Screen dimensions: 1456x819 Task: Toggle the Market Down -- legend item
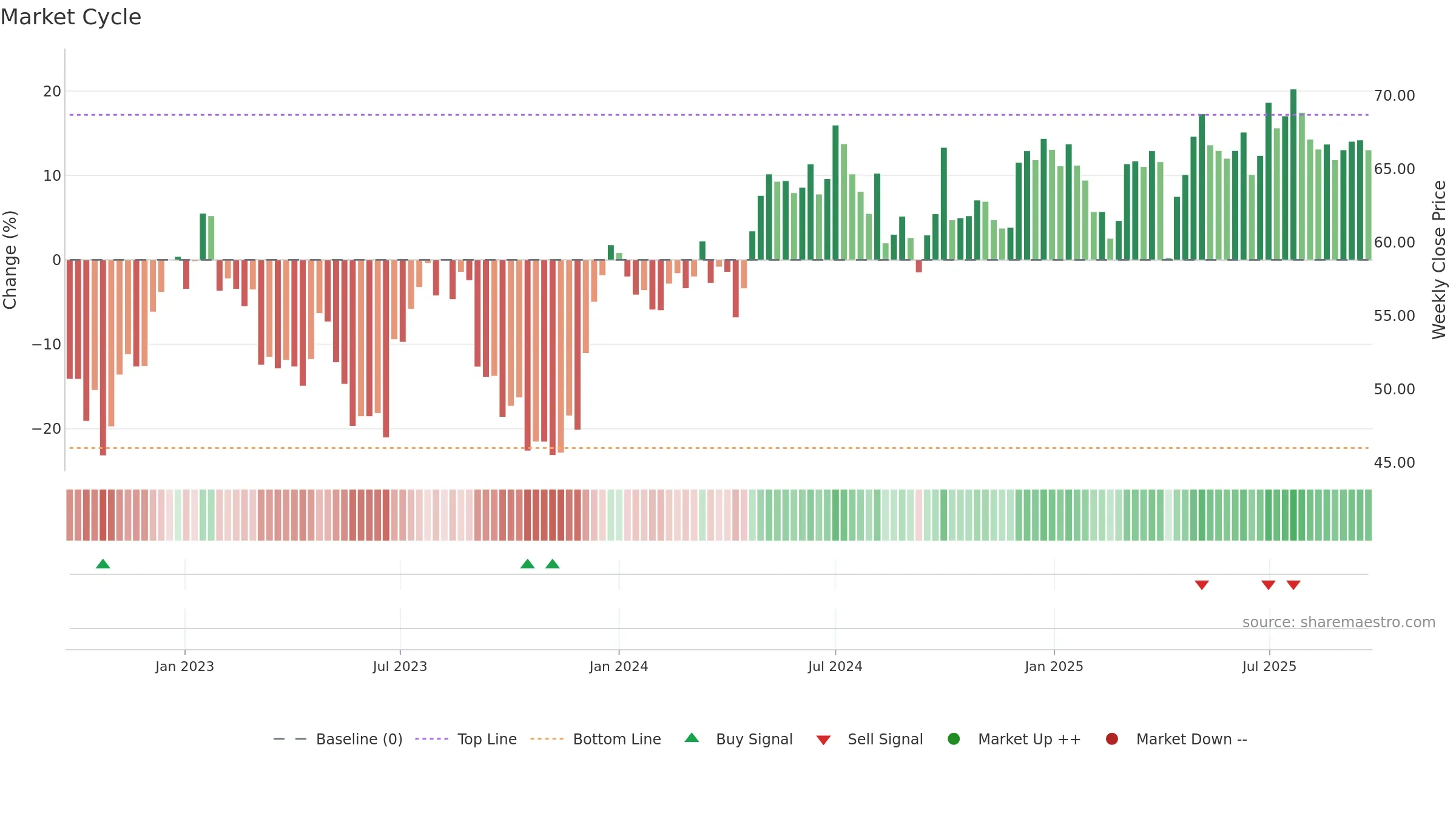click(1176, 739)
